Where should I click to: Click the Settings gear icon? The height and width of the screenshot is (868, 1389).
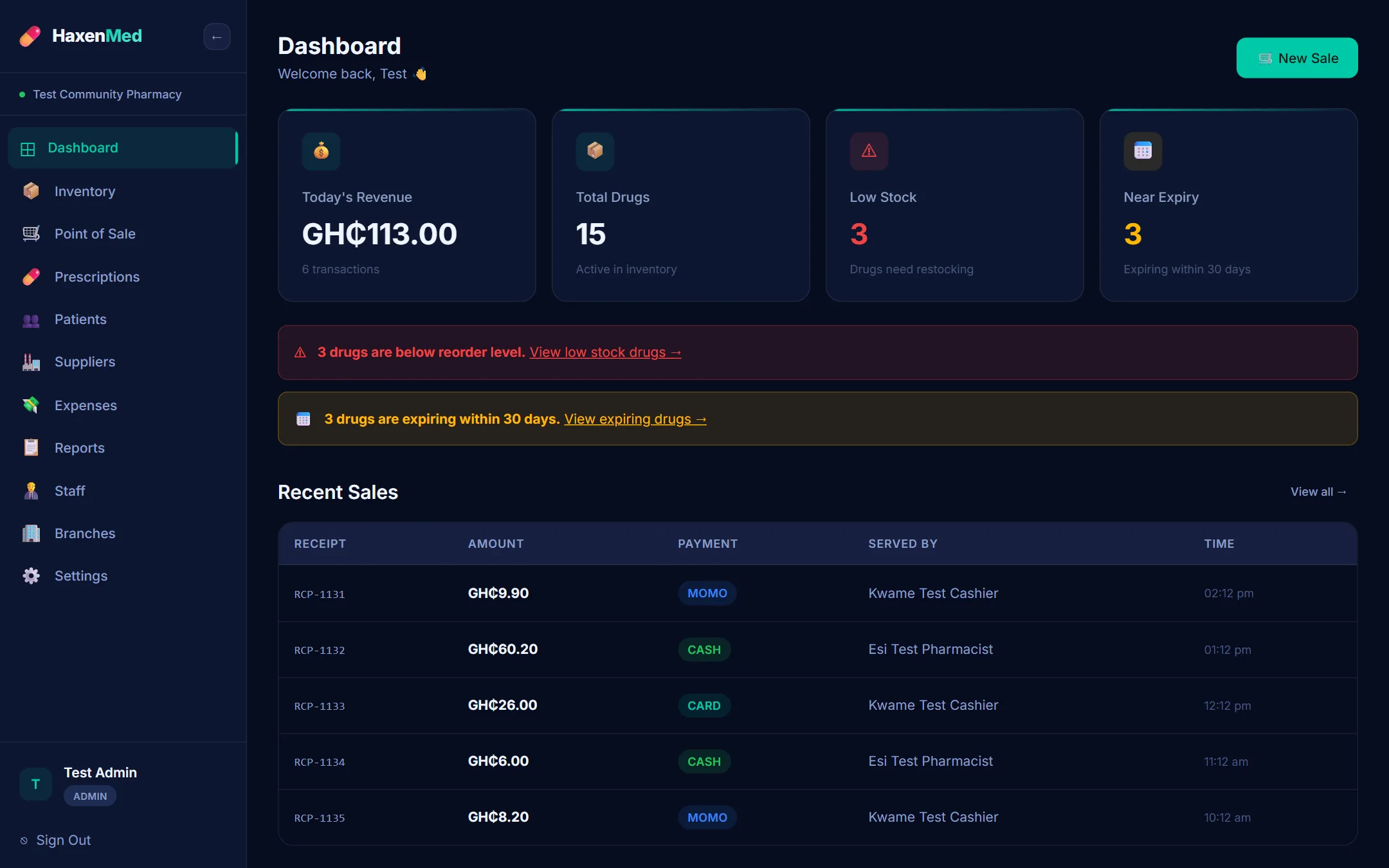point(31,575)
